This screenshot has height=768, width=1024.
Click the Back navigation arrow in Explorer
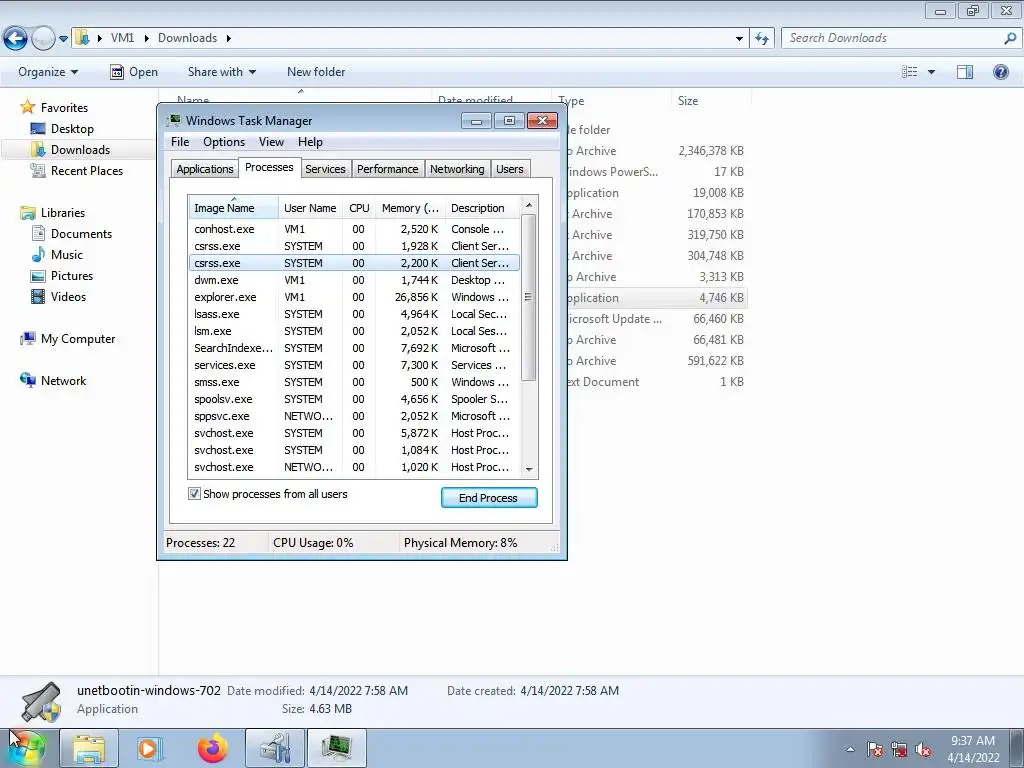click(15, 38)
